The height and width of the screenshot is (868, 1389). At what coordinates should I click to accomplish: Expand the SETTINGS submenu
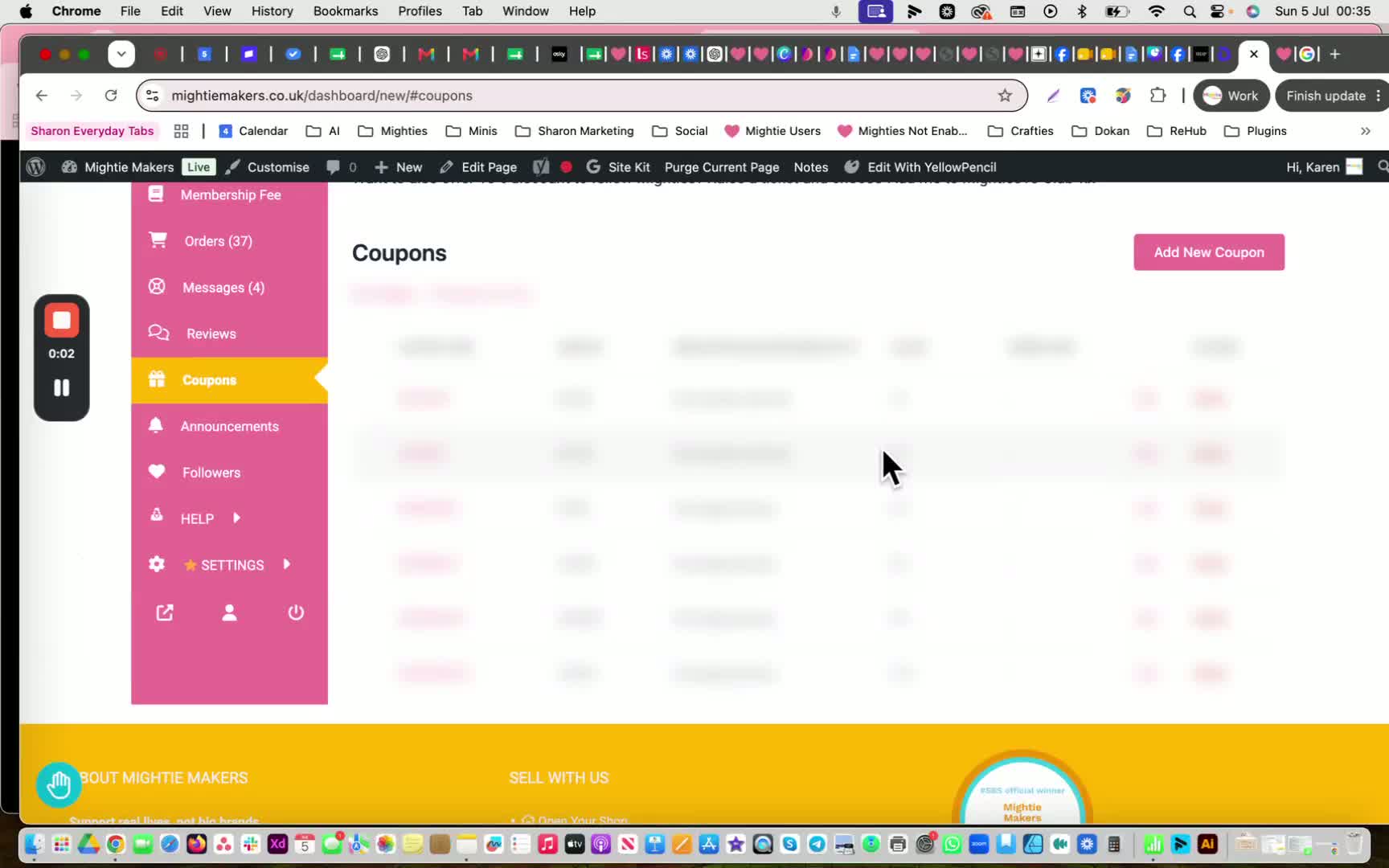pyautogui.click(x=287, y=564)
